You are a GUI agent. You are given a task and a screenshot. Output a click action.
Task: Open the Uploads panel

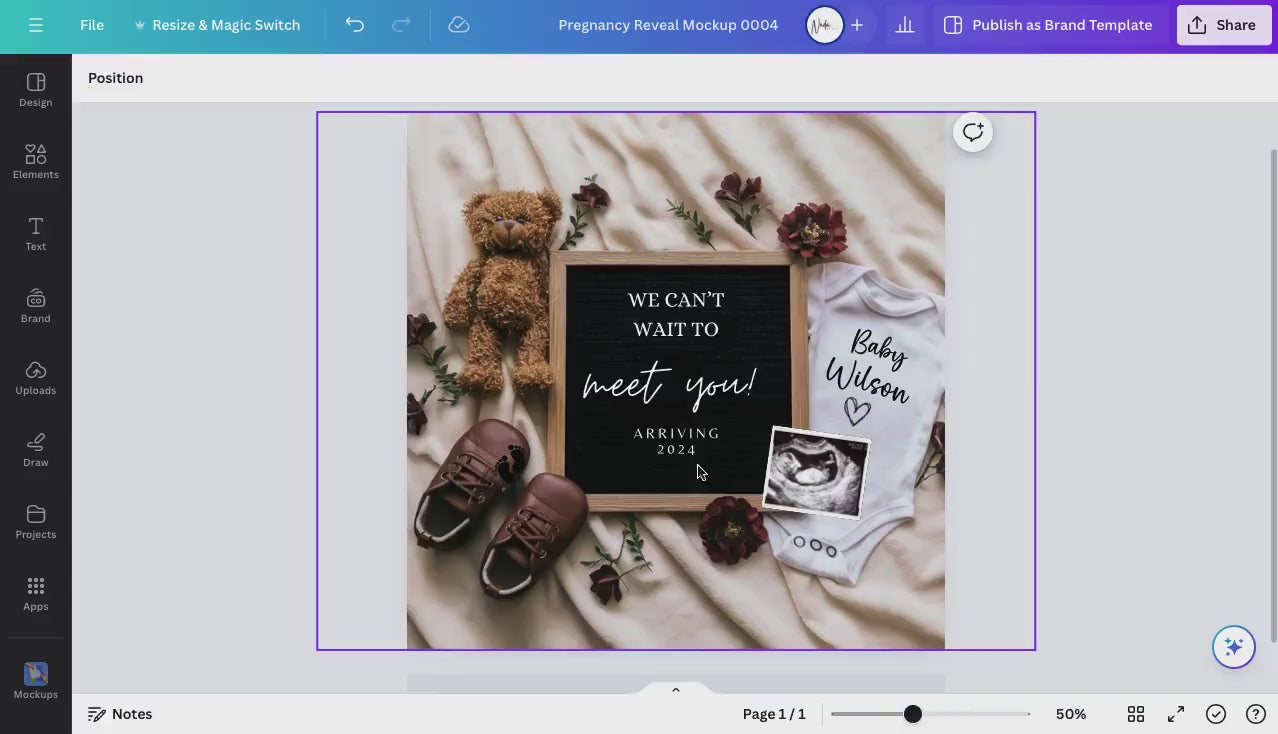(36, 377)
